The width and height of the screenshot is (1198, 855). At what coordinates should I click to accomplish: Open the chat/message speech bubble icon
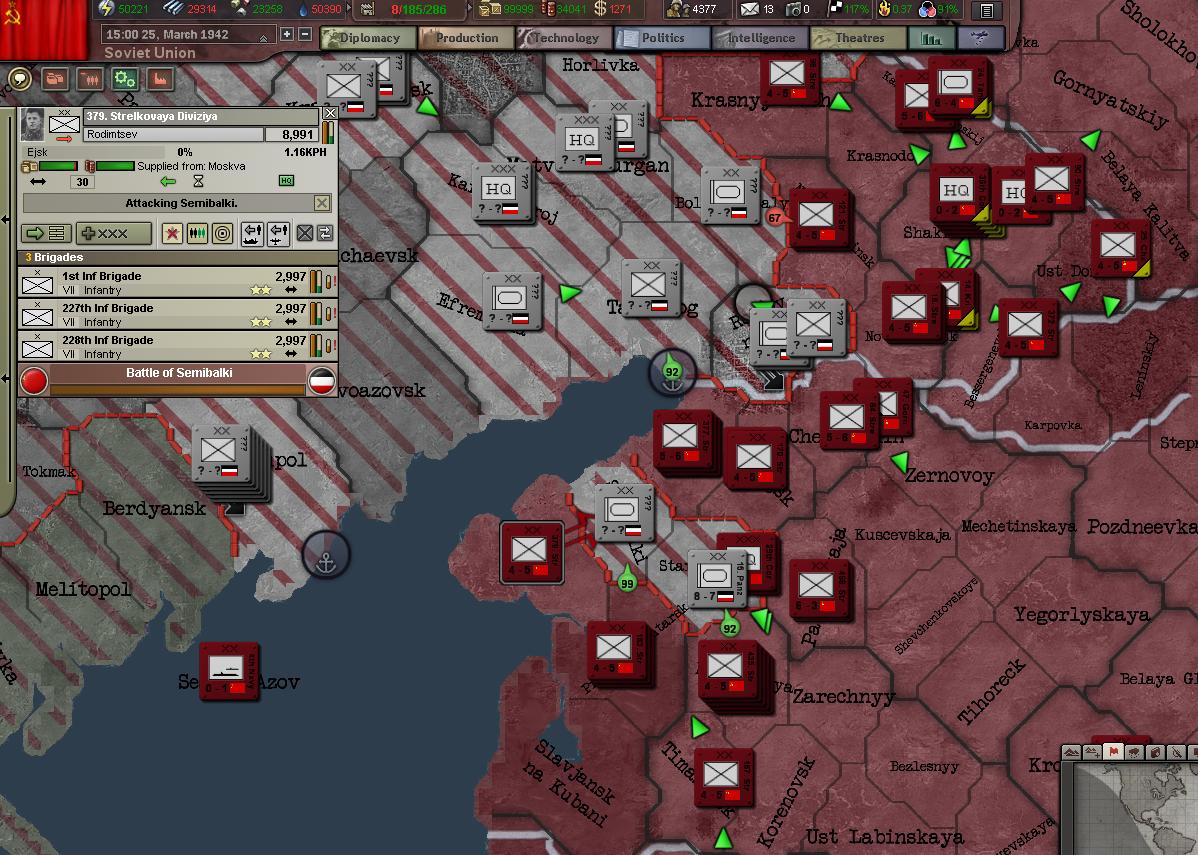tap(20, 79)
